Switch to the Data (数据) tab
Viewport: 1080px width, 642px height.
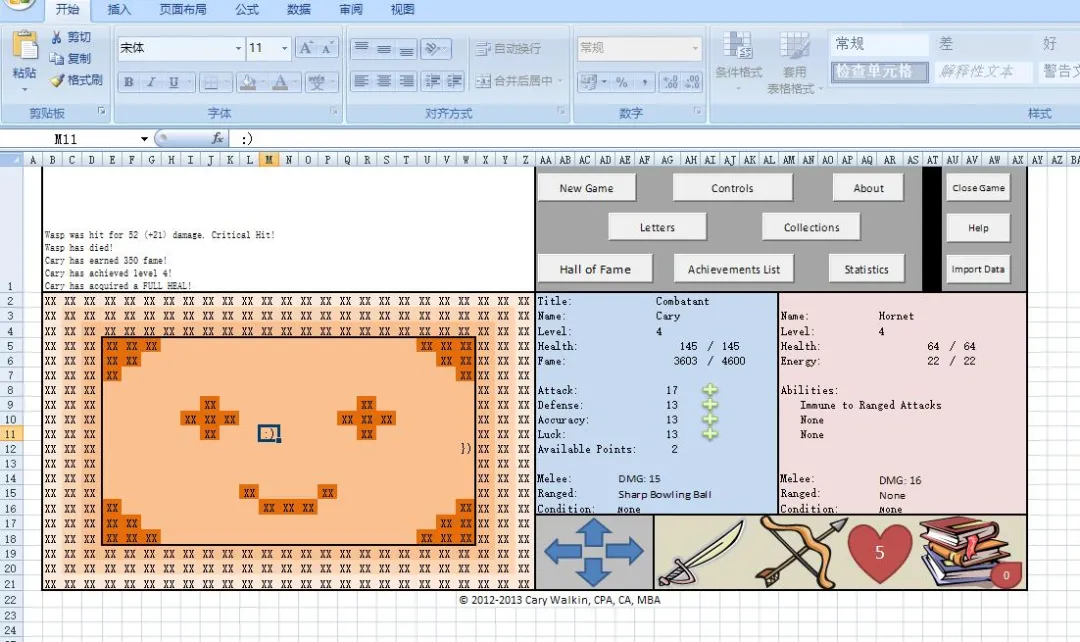pos(298,9)
